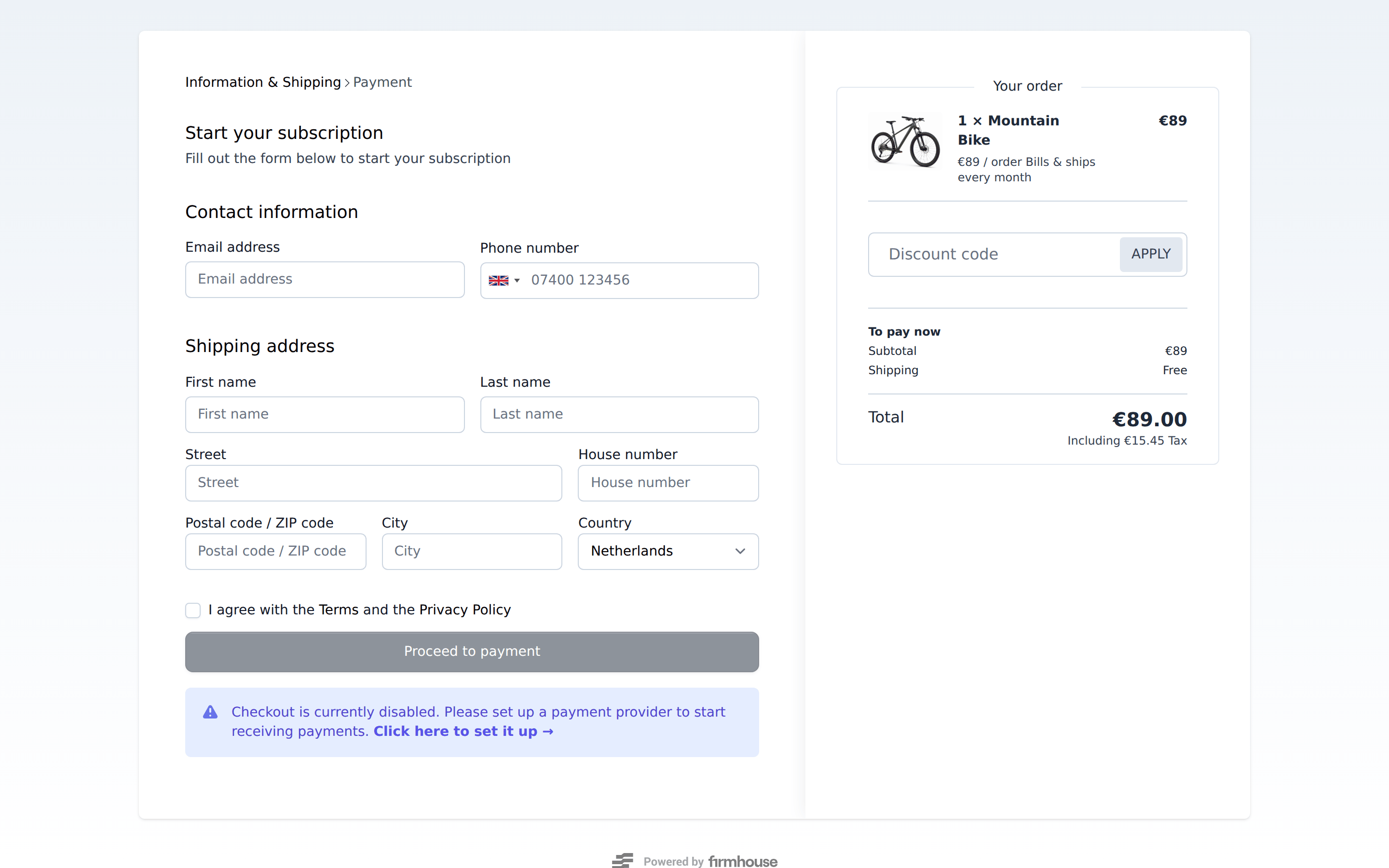Click the 'Subtotal' row label
This screenshot has height=868, width=1389.
click(x=892, y=351)
